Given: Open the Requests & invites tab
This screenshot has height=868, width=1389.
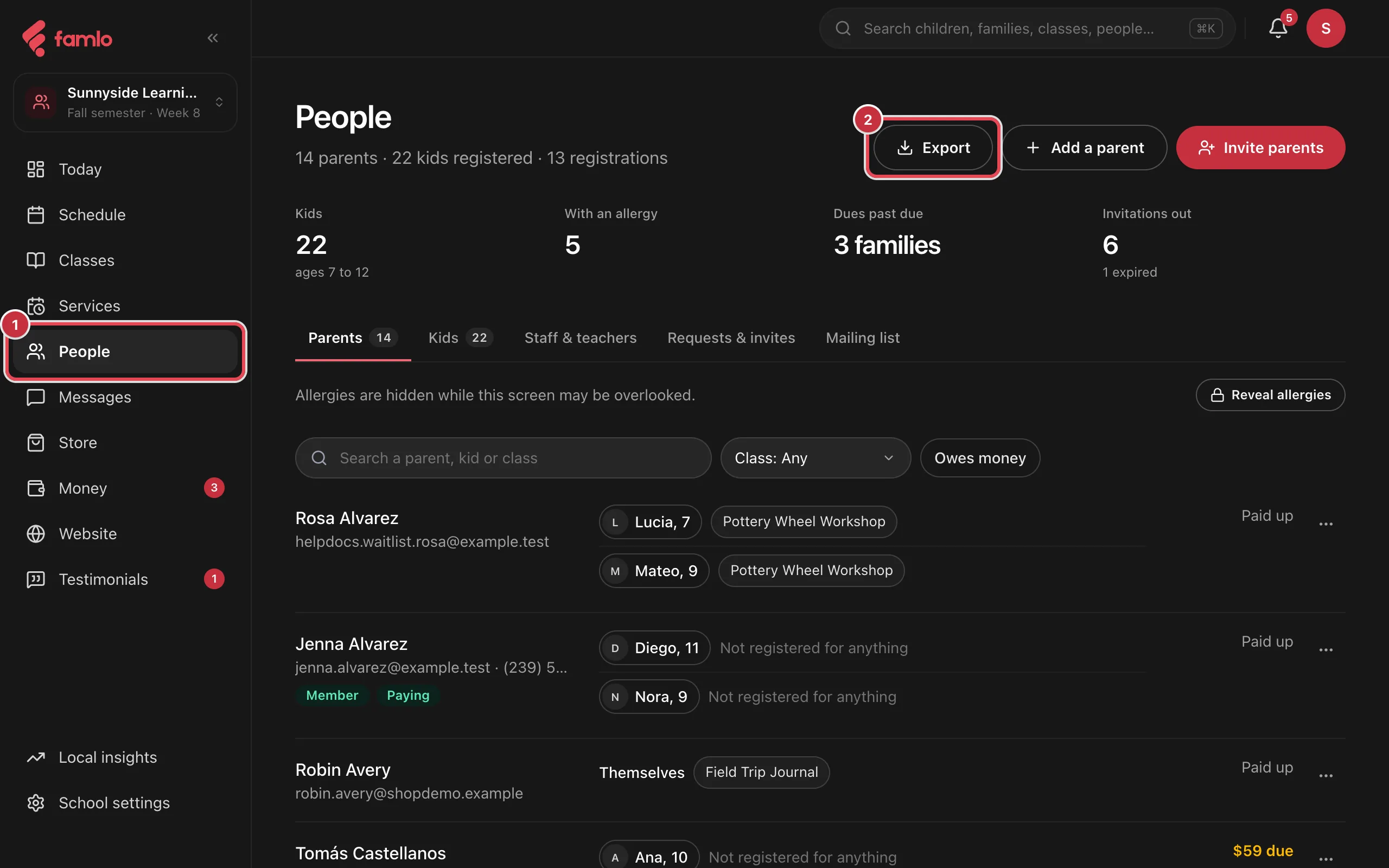Looking at the screenshot, I should (731, 337).
